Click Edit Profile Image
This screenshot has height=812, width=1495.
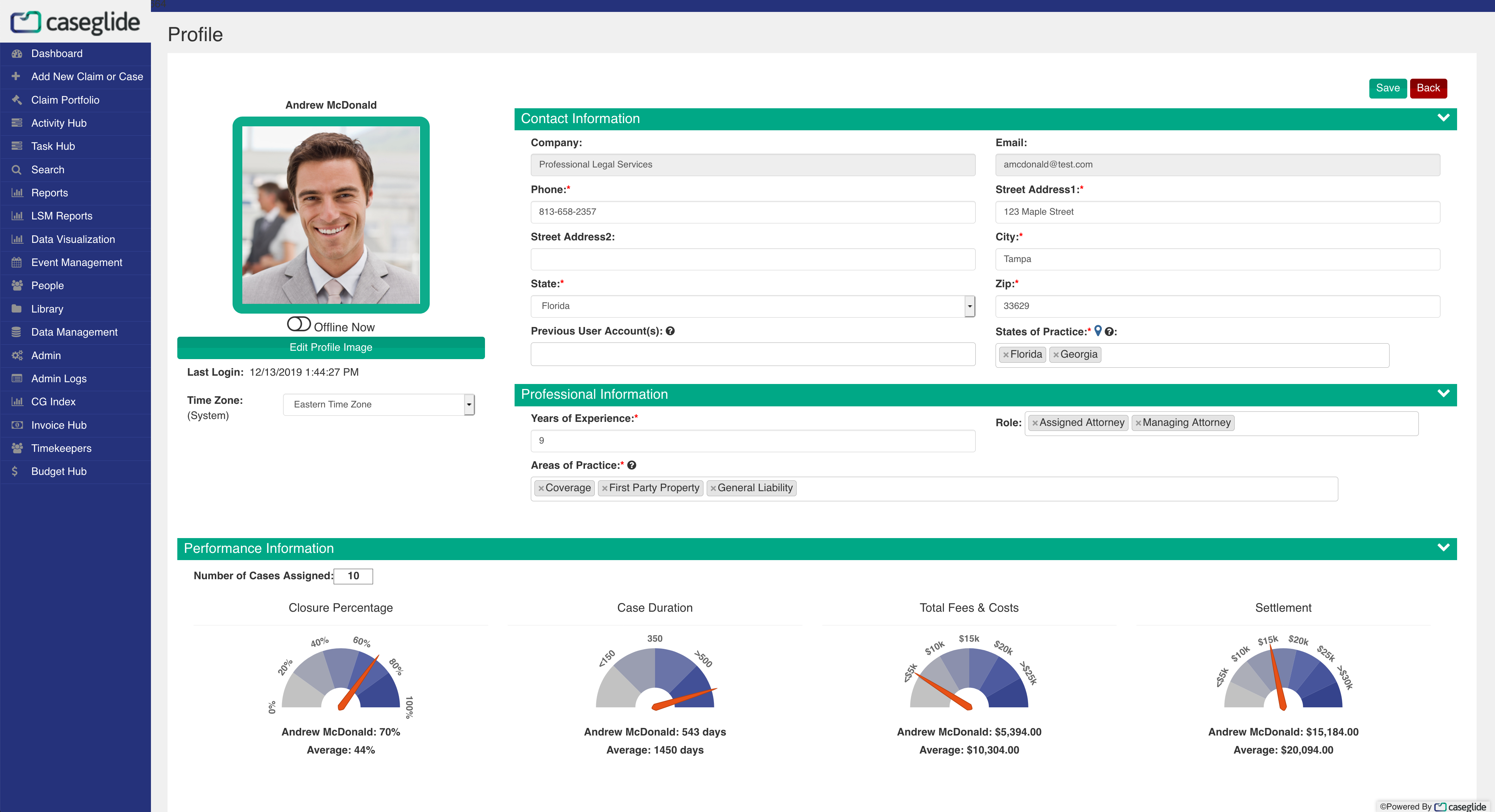330,348
